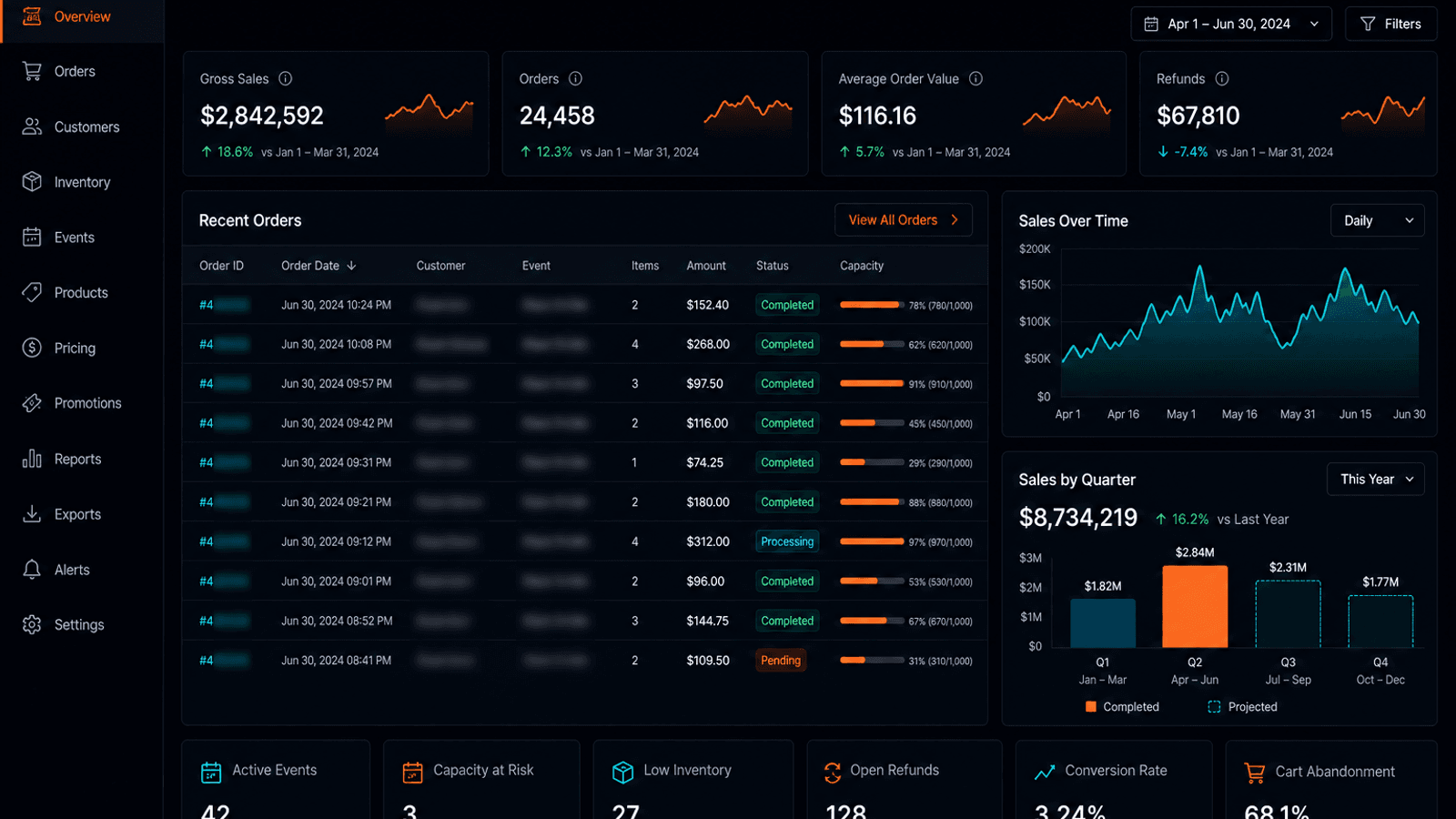Open the Orders menu item

pos(82,71)
